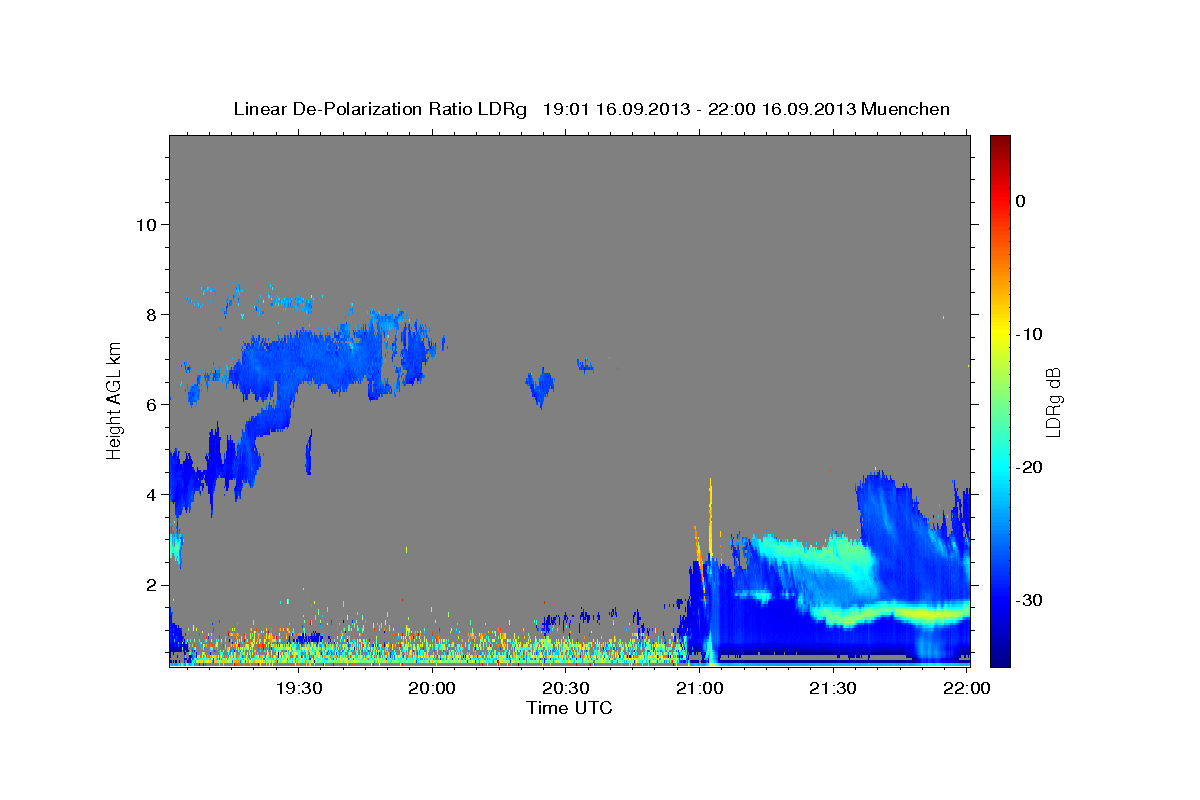
Task: Click the 20:30 time tick label
Action: [566, 688]
